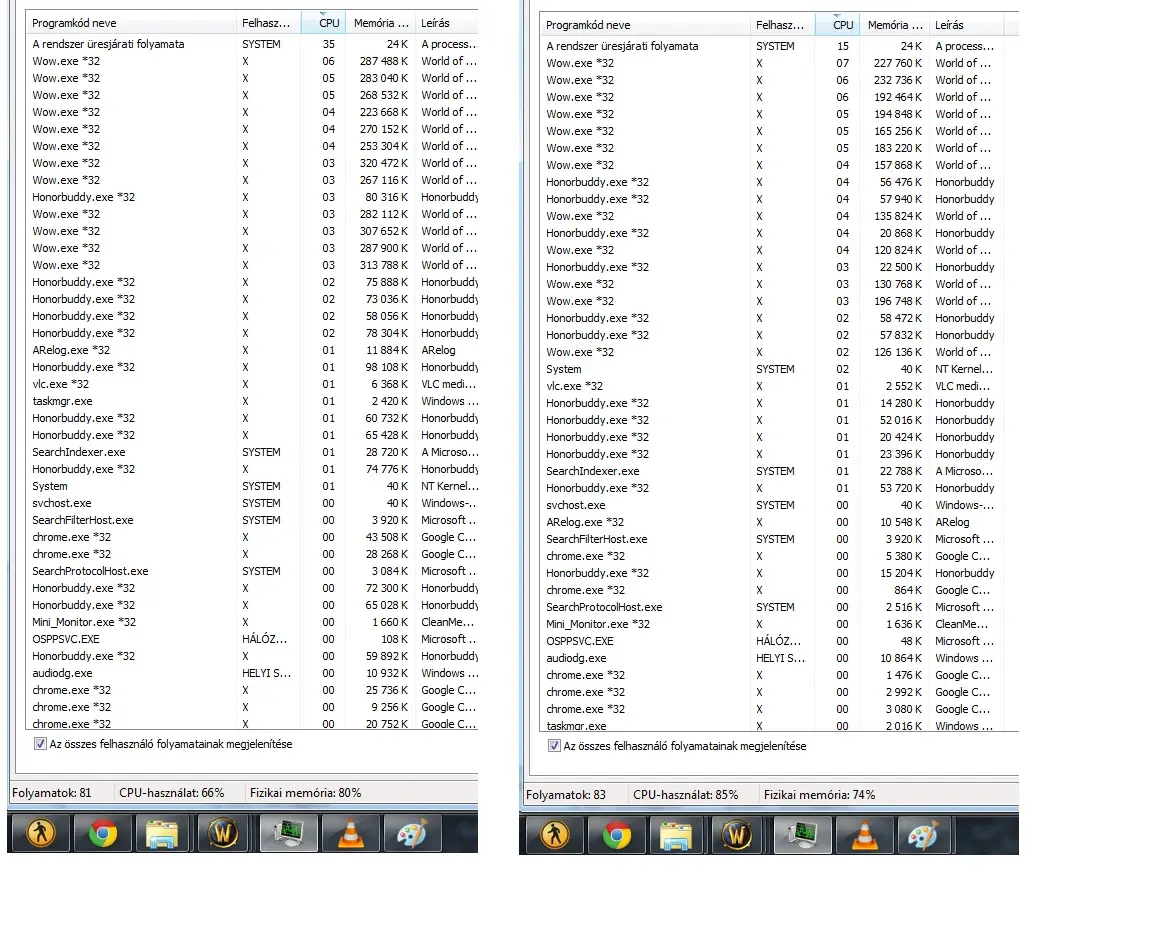
Task: Select idle process row in left window
Action: pos(252,44)
